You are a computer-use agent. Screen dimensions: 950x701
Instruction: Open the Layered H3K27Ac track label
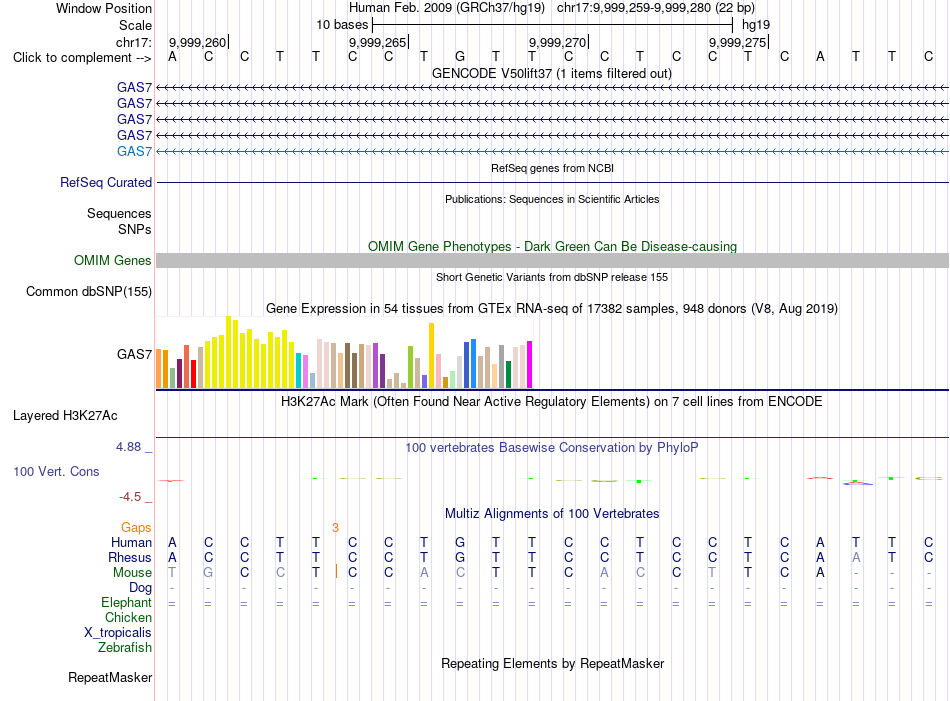[65, 416]
